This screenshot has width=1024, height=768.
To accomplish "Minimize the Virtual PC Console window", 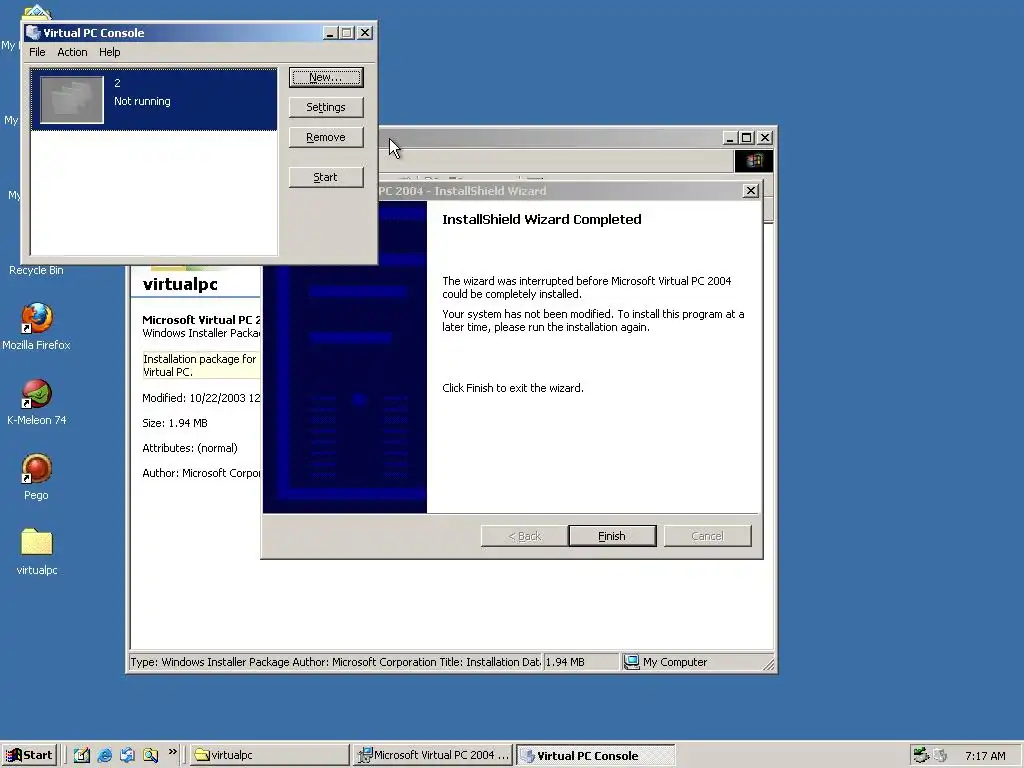I will click(x=330, y=33).
